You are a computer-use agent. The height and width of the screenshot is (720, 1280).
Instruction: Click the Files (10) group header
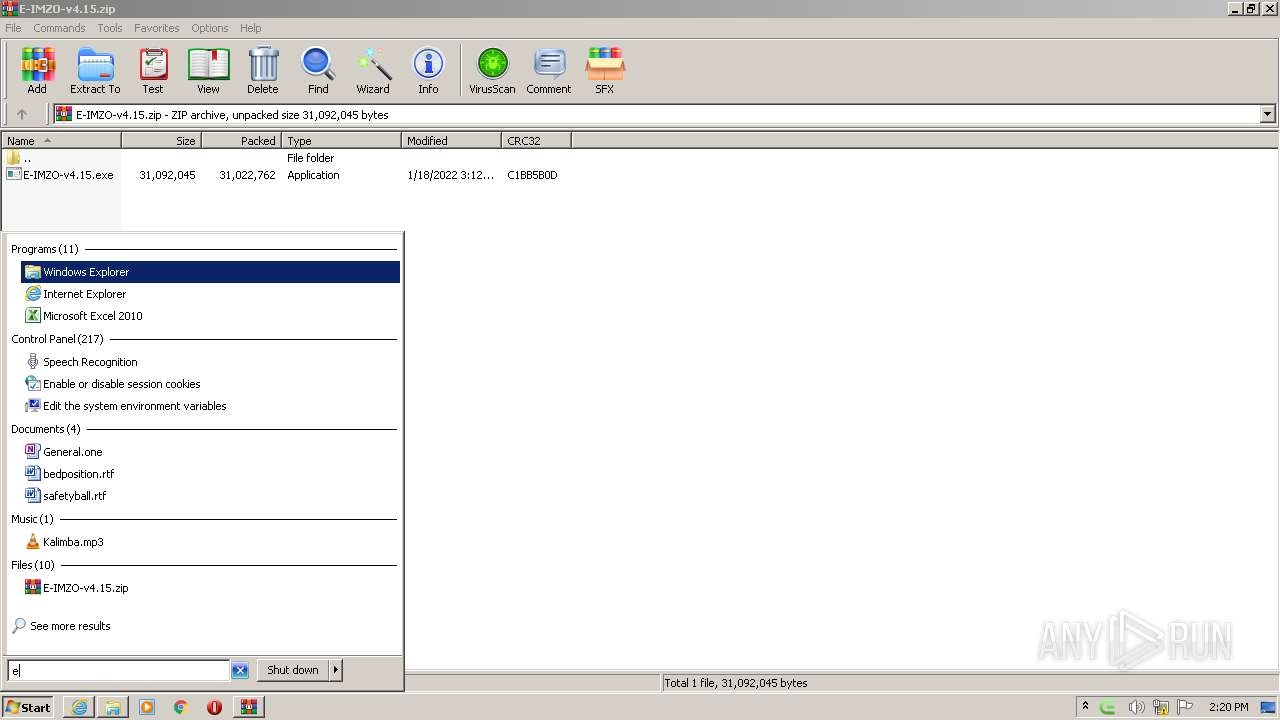(x=33, y=565)
